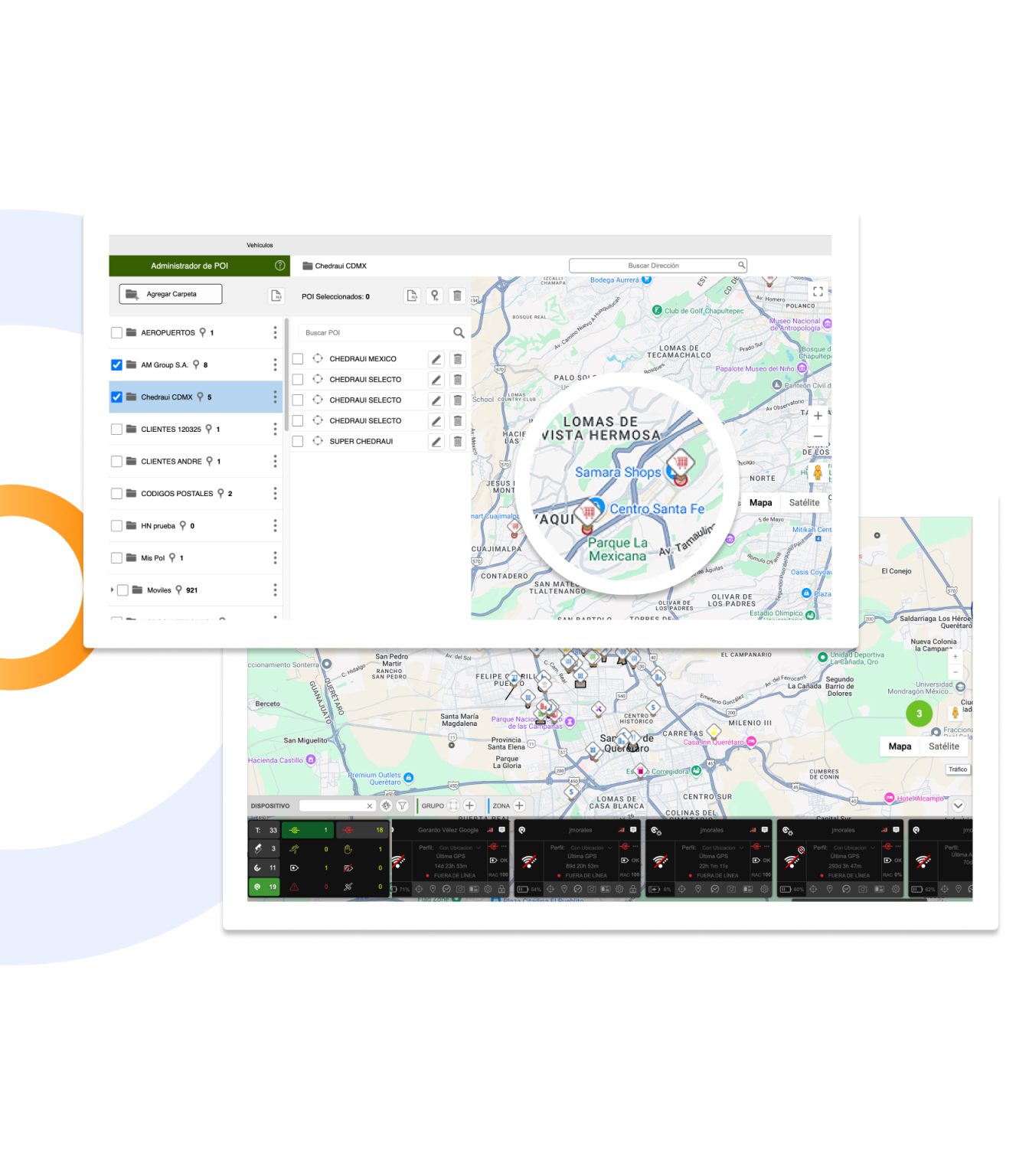Collapse the device panel with the chevron
The image size is (1029, 1176).
[958, 805]
